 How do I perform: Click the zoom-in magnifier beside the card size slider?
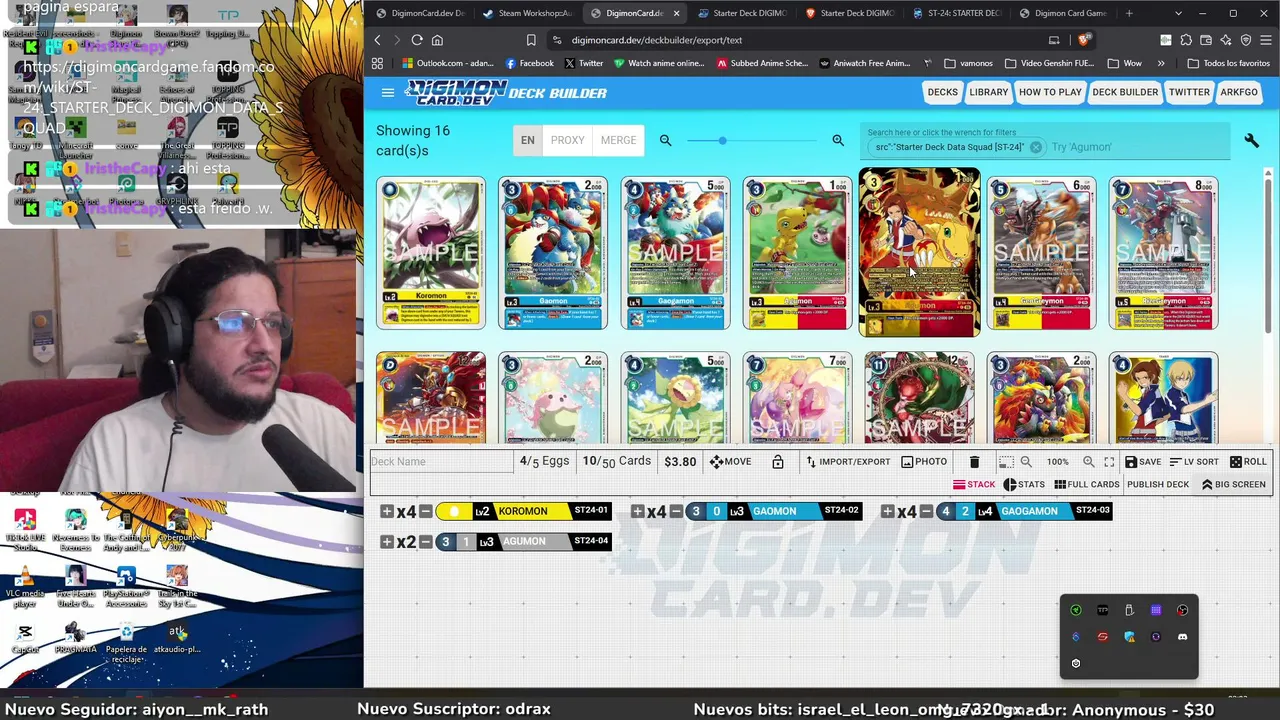[x=838, y=140]
